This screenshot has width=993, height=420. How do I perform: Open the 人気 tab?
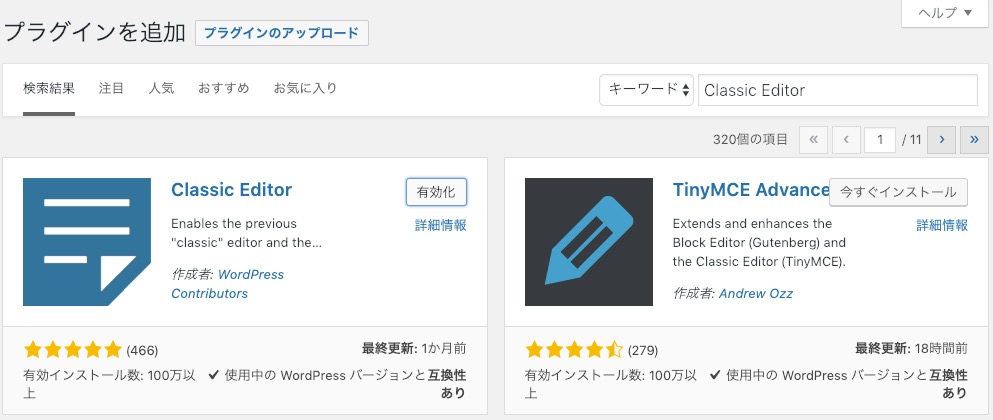tap(161, 88)
